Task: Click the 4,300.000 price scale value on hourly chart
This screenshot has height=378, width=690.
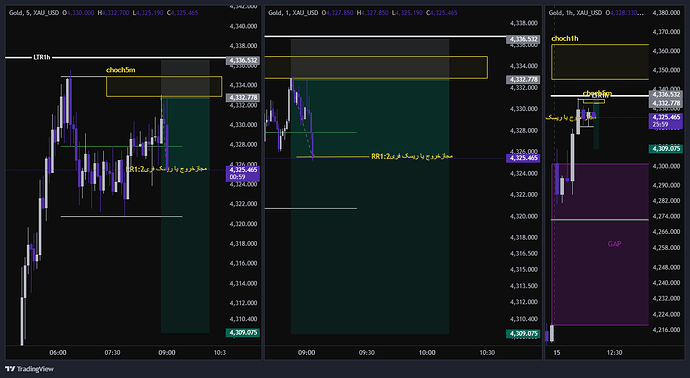Action: [667, 166]
